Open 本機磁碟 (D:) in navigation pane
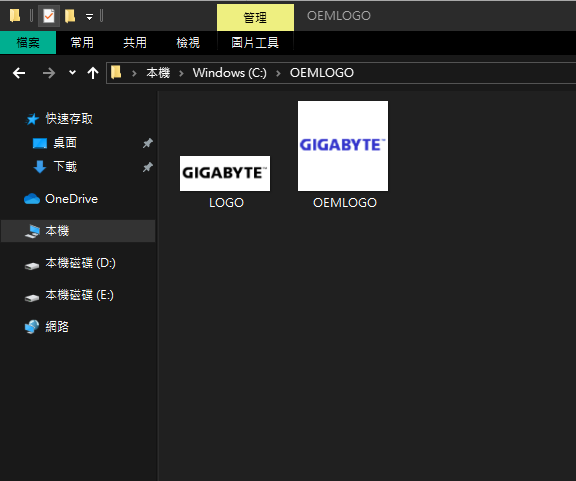 80,263
